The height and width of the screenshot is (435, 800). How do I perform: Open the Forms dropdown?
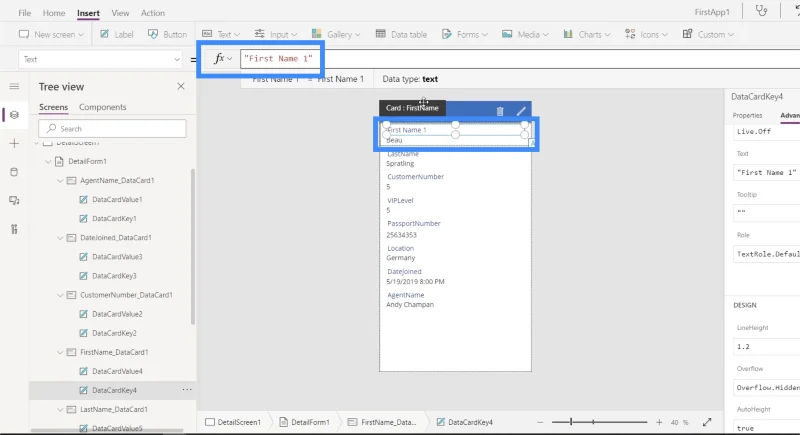click(x=465, y=34)
